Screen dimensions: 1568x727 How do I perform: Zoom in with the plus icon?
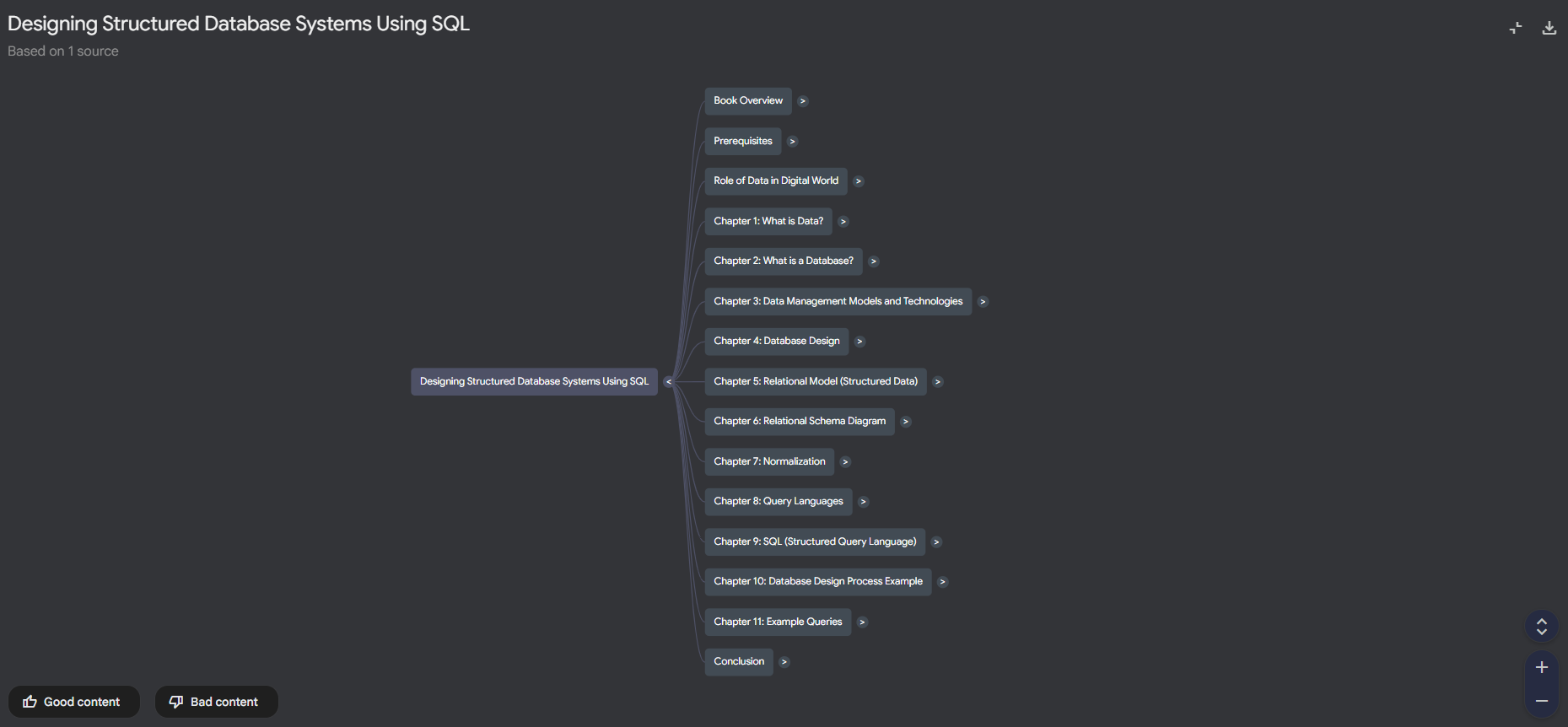[1542, 667]
